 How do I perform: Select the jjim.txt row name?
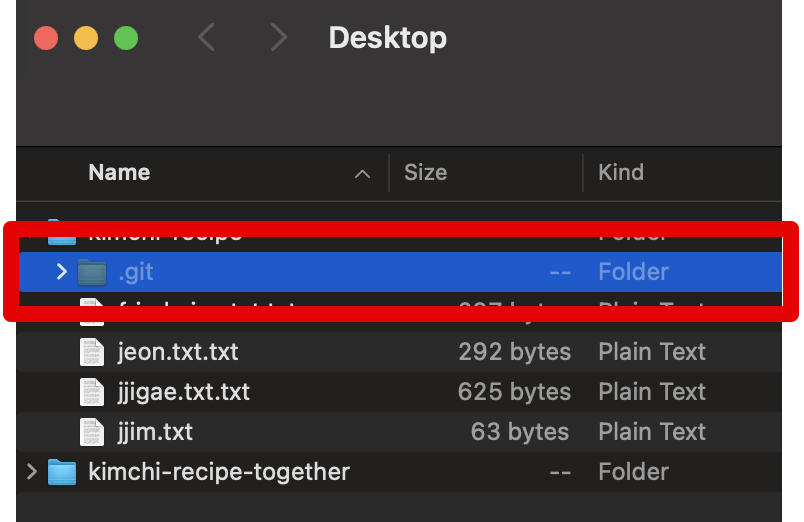(x=155, y=432)
